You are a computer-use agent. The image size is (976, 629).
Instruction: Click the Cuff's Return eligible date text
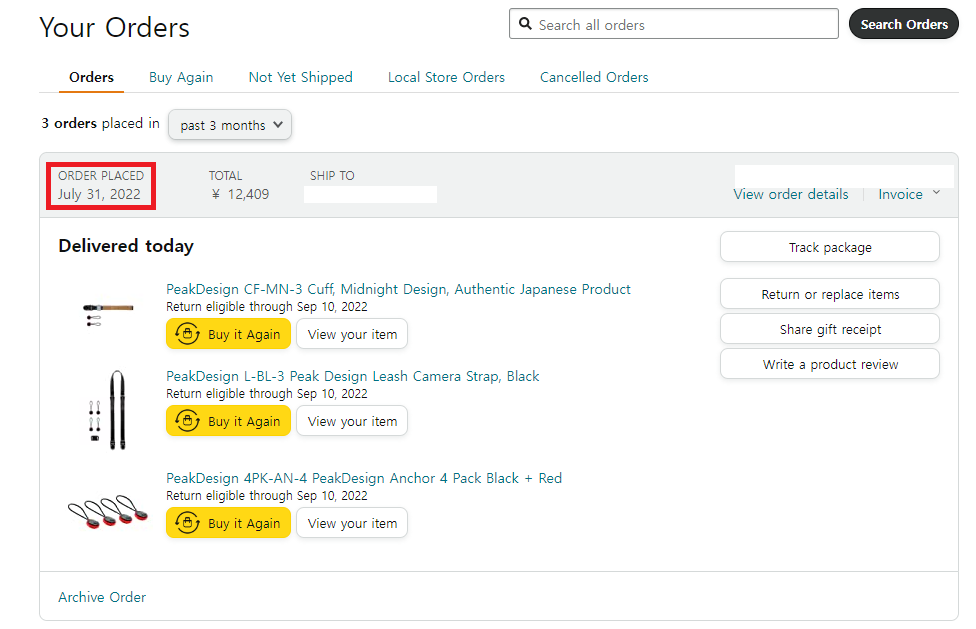pos(267,307)
